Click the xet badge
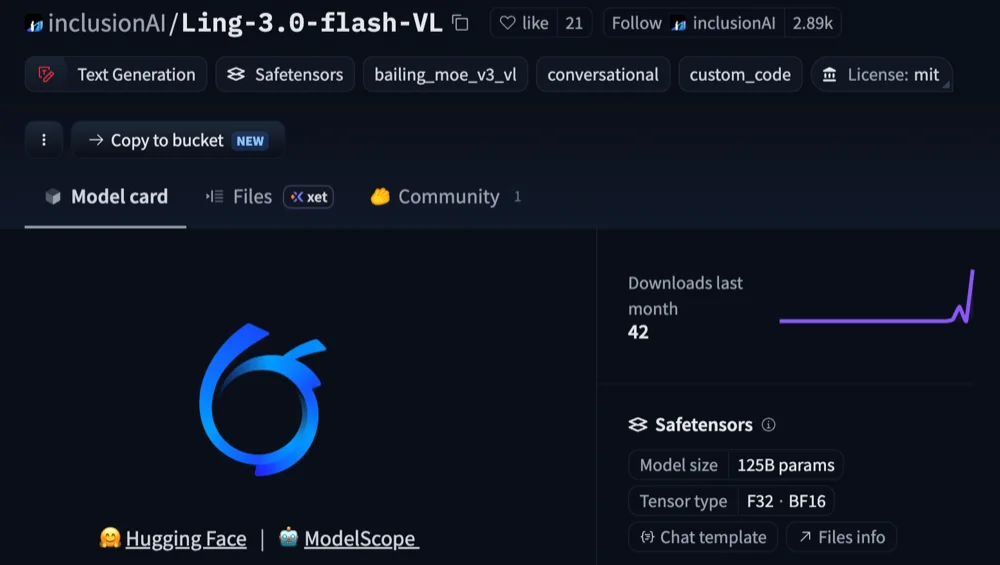 (309, 197)
